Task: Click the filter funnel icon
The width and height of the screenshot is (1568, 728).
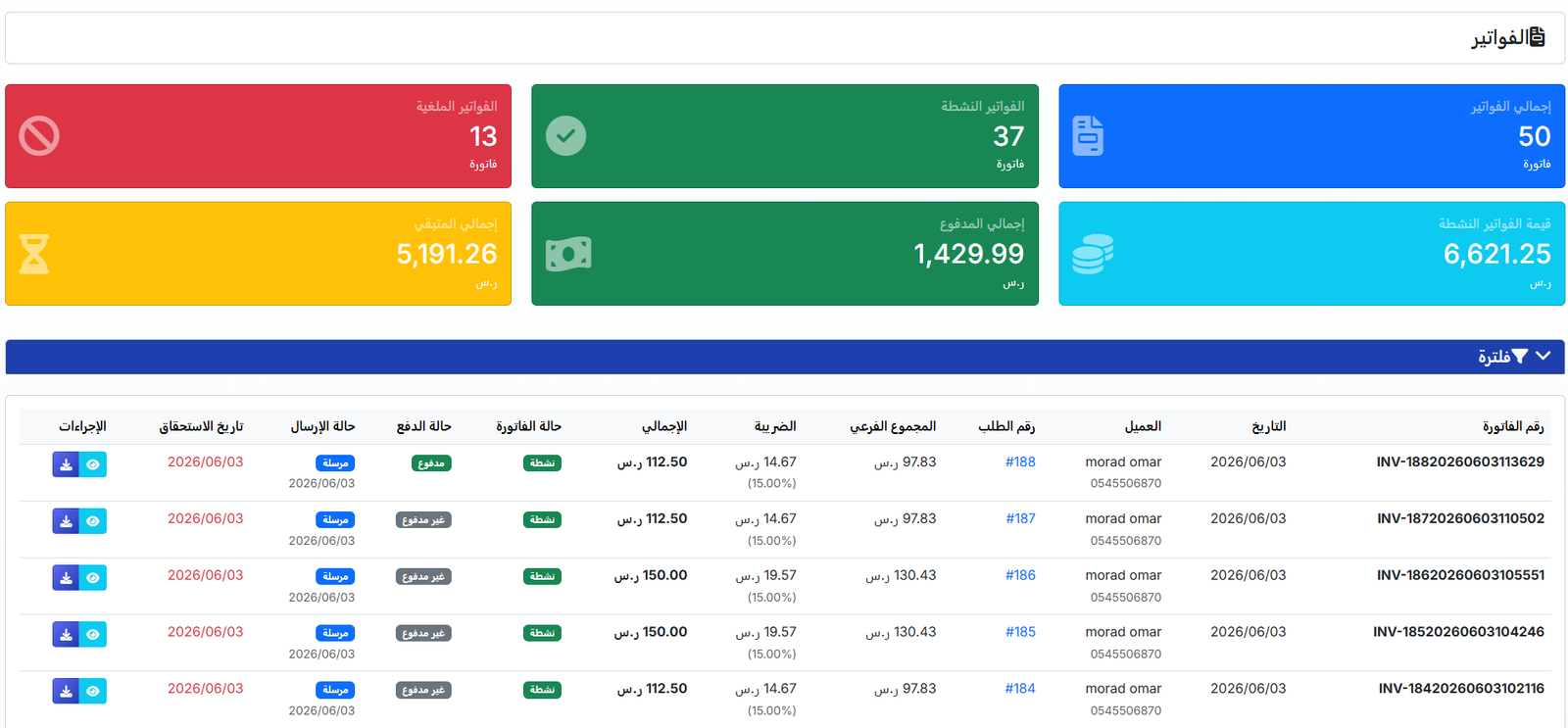Action: [x=1520, y=357]
